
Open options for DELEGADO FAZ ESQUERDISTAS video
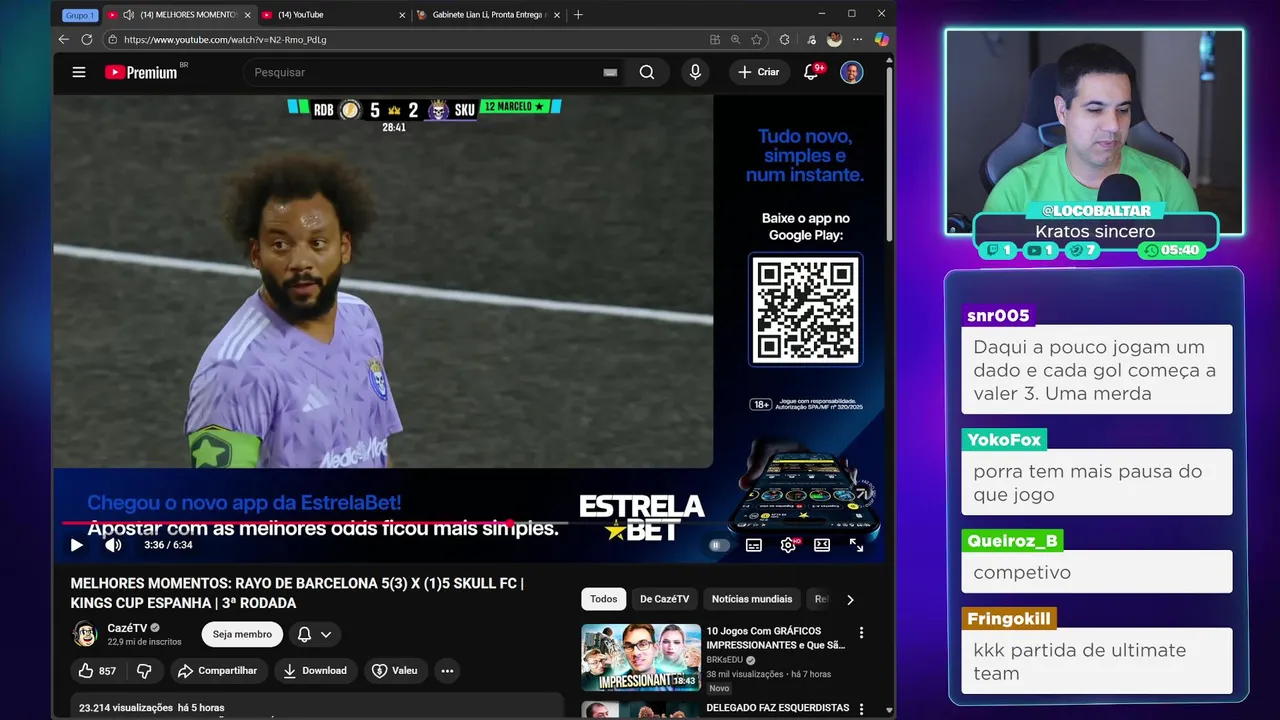[x=861, y=709]
